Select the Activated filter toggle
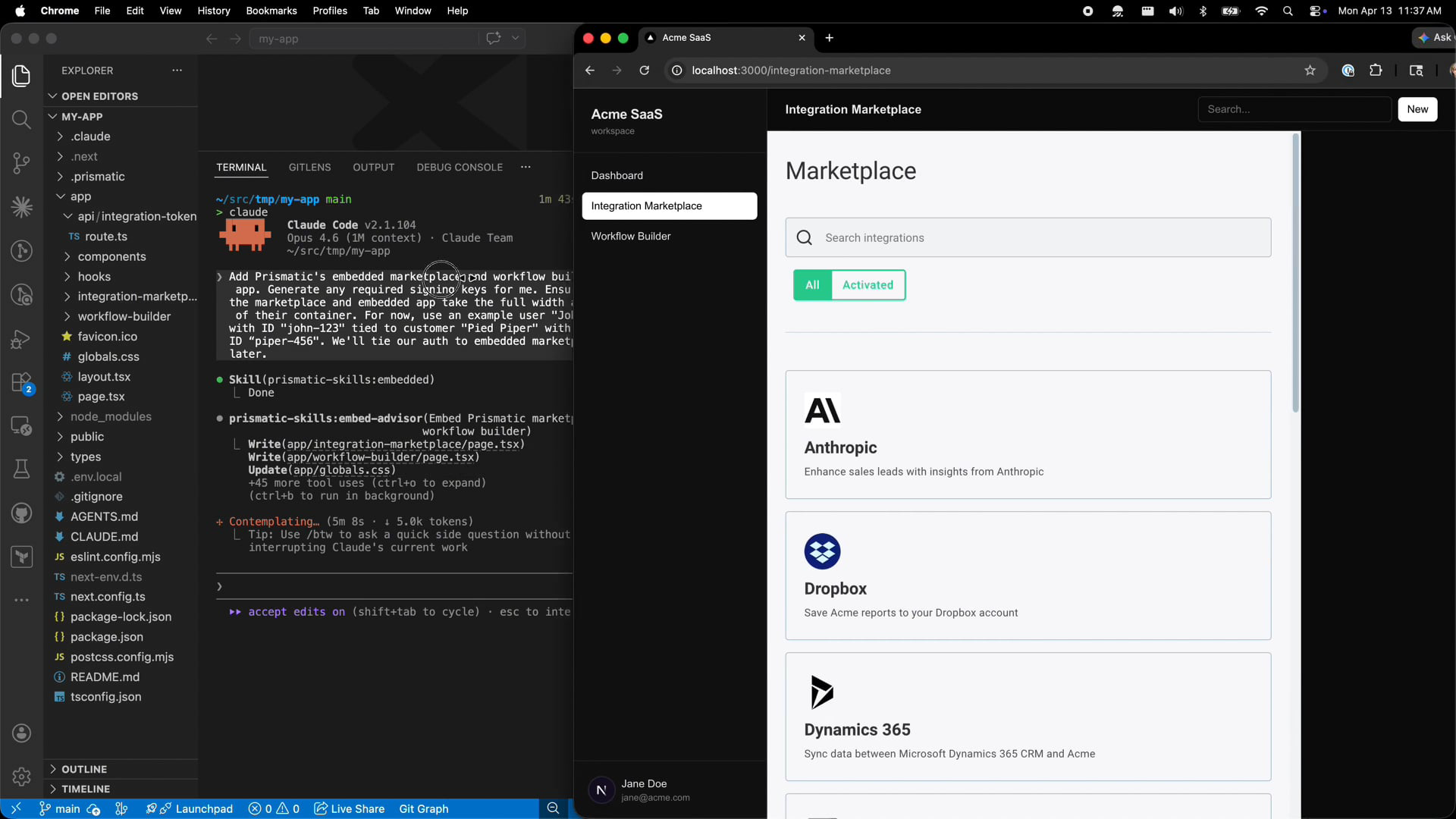1456x819 pixels. click(x=868, y=285)
